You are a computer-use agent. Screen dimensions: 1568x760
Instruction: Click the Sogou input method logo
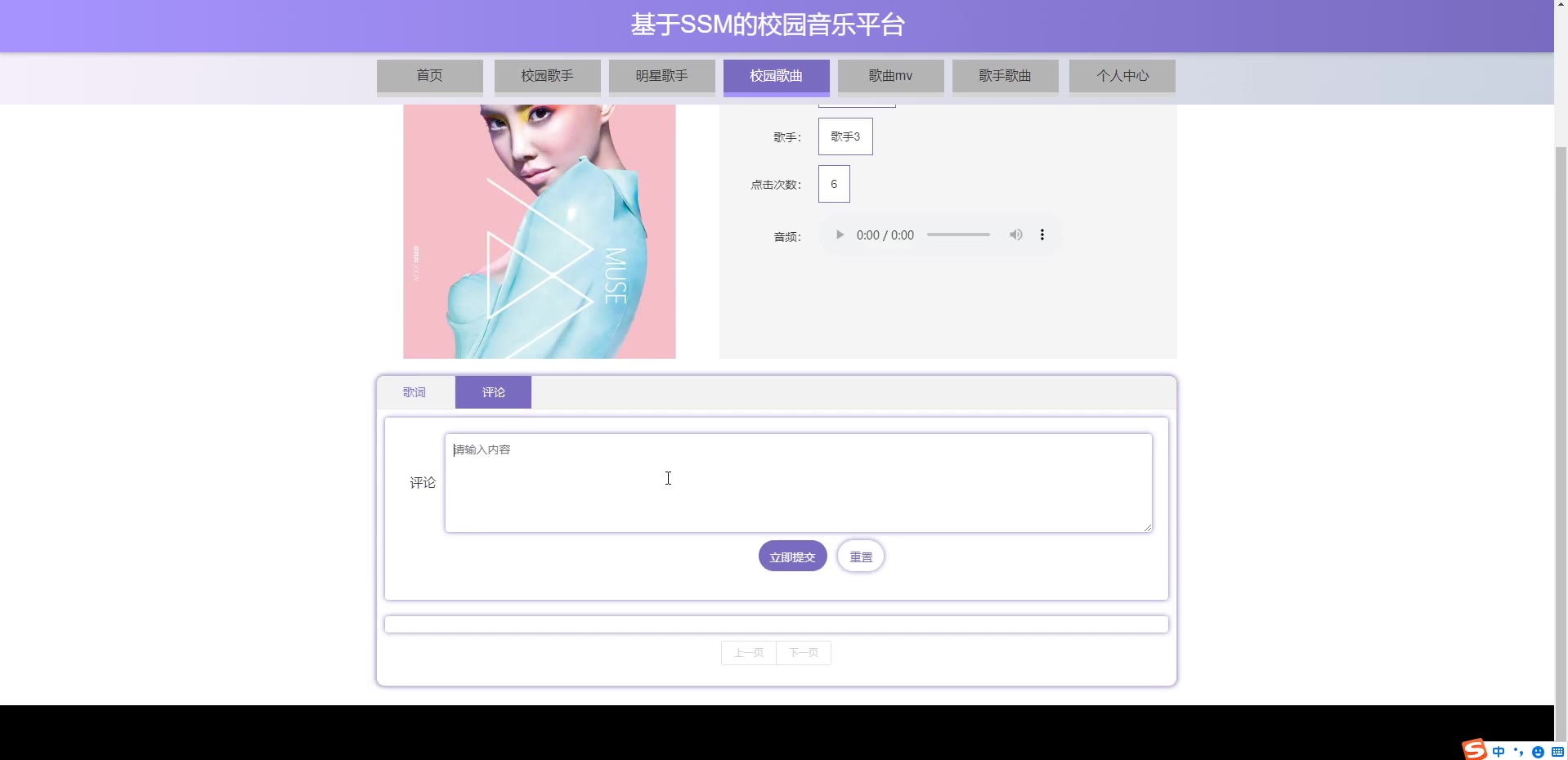click(x=1475, y=750)
